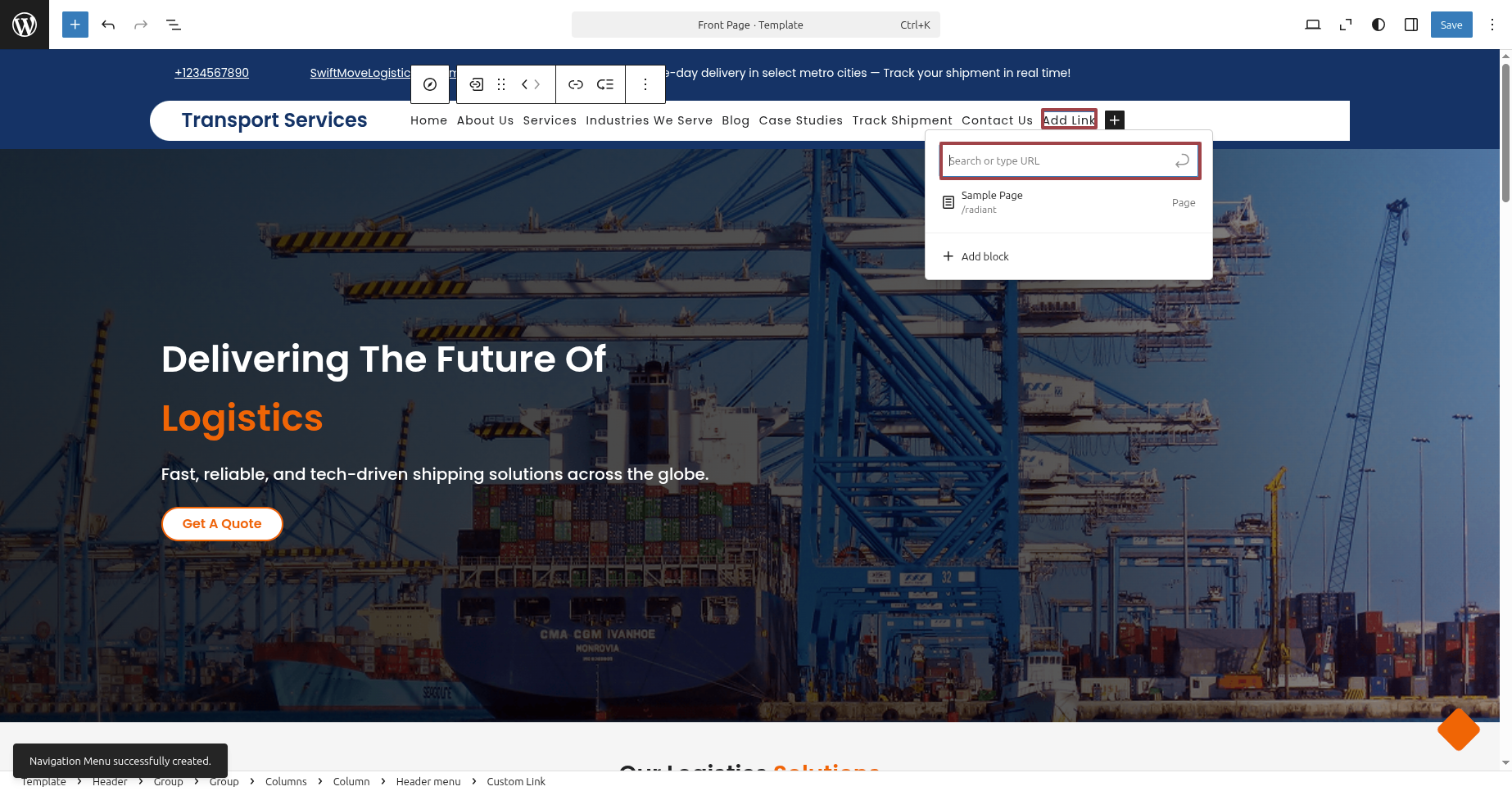The width and height of the screenshot is (1512, 791).
Task: Select the Fast, reliable shipping tagline
Action: click(435, 474)
